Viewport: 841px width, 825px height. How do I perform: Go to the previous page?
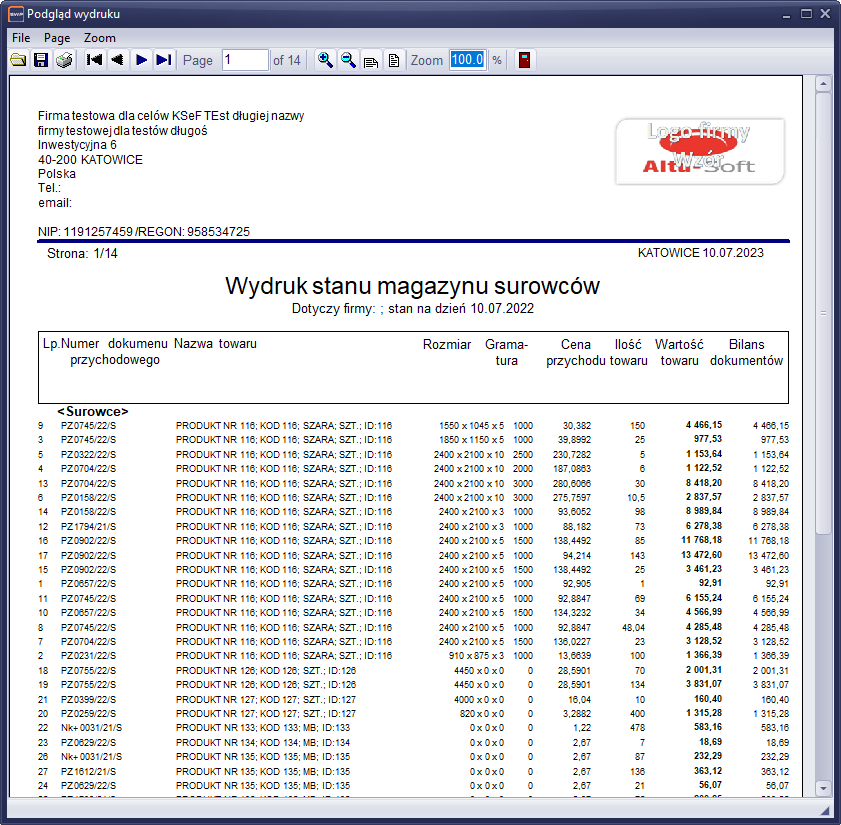point(118,60)
